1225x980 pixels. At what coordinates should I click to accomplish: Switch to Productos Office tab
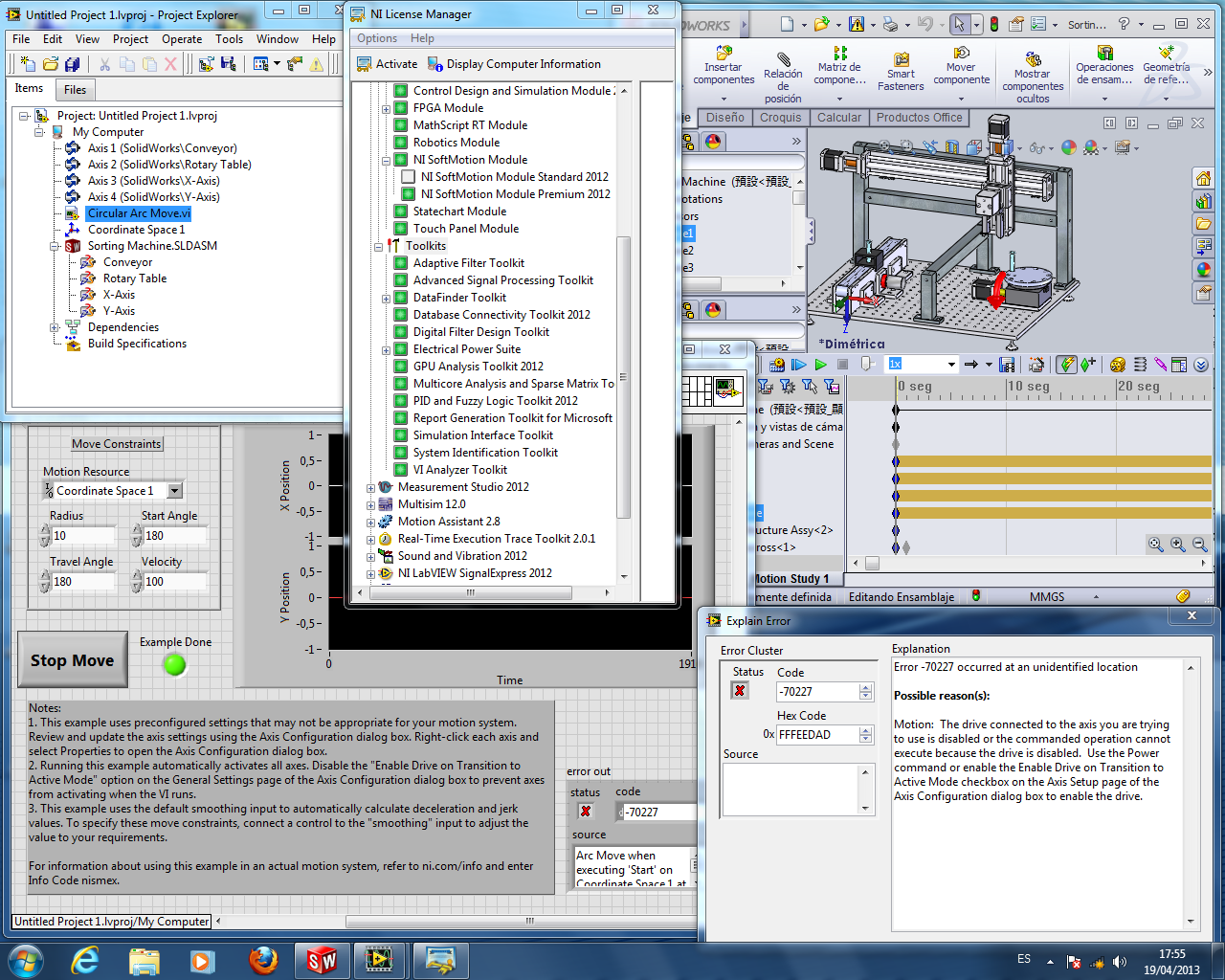(920, 118)
